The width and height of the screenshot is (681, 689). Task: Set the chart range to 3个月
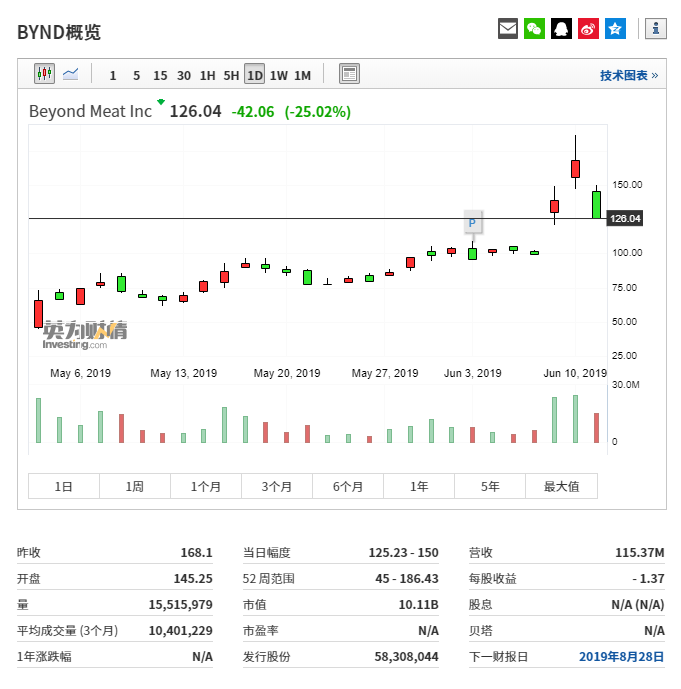(x=277, y=486)
